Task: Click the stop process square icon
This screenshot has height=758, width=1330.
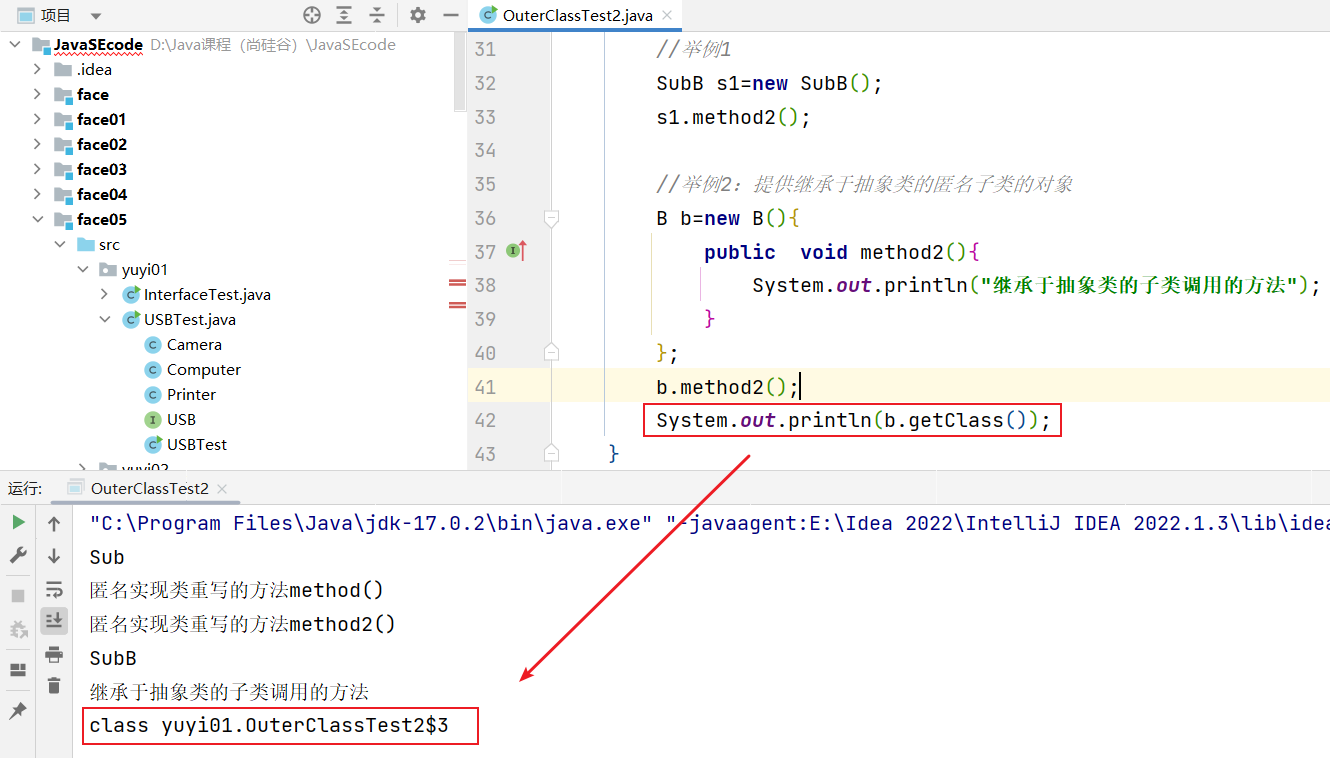Action: (x=18, y=596)
